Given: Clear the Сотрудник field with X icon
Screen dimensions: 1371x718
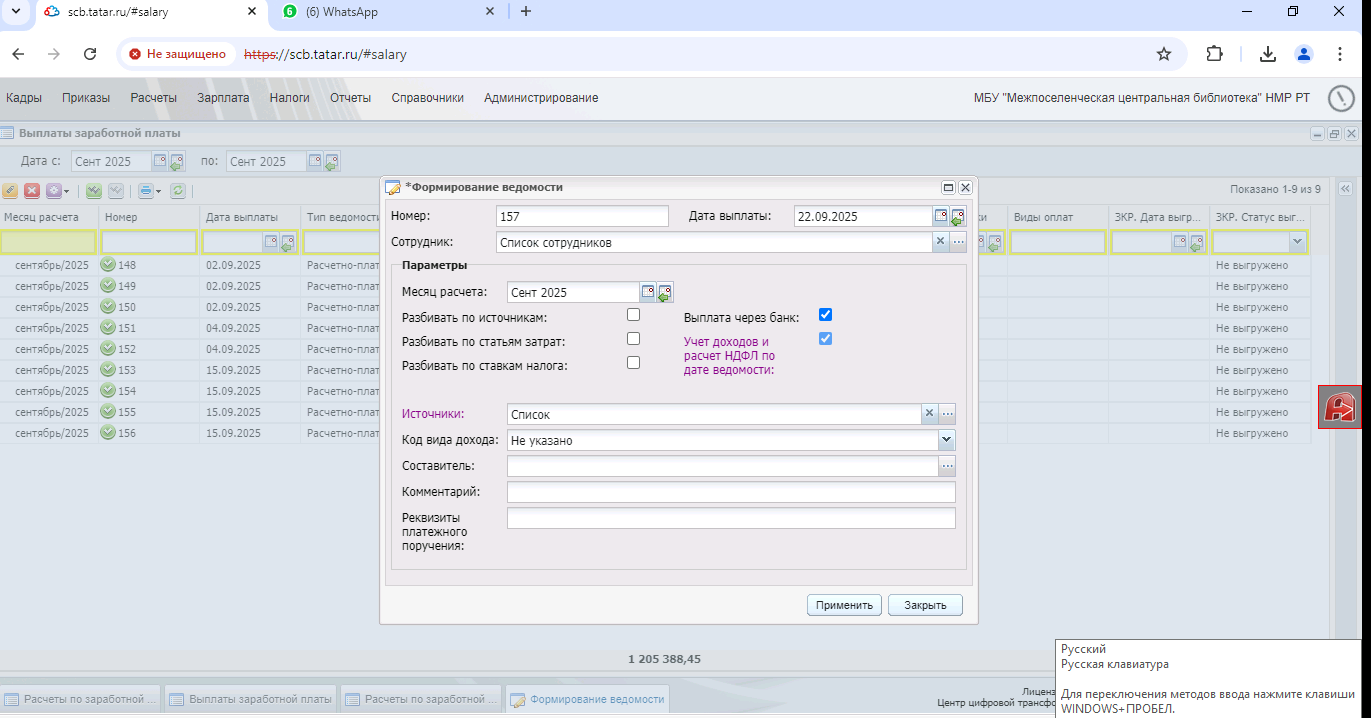Looking at the screenshot, I should (x=940, y=242).
